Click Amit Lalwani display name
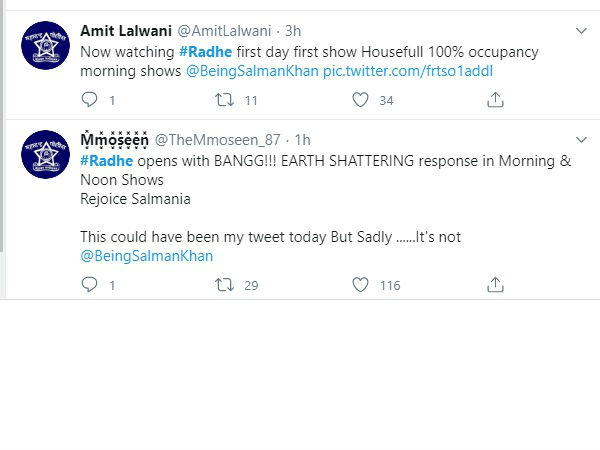600x450 pixels. (126, 31)
